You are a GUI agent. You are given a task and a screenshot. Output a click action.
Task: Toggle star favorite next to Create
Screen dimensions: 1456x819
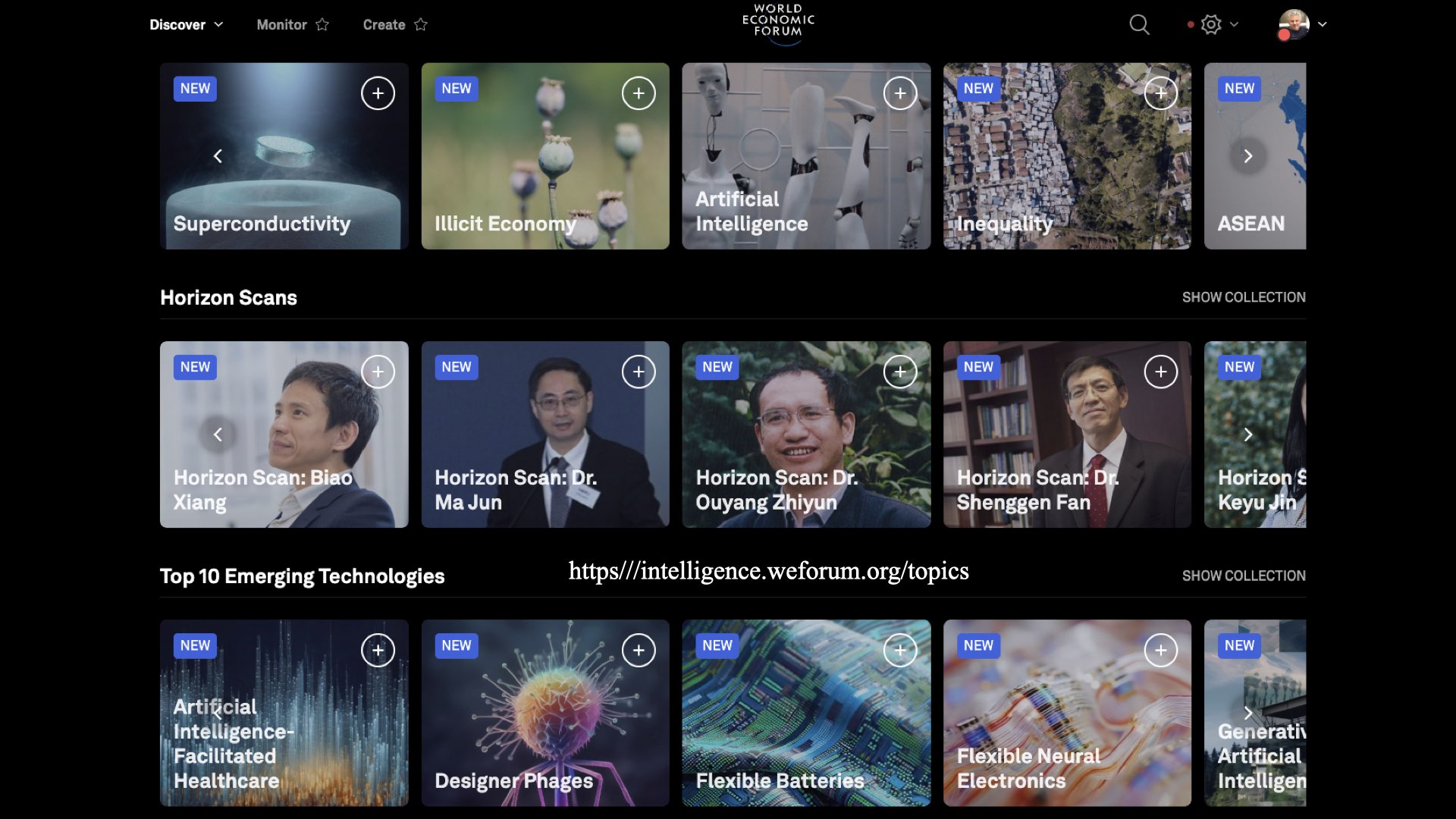pos(421,24)
